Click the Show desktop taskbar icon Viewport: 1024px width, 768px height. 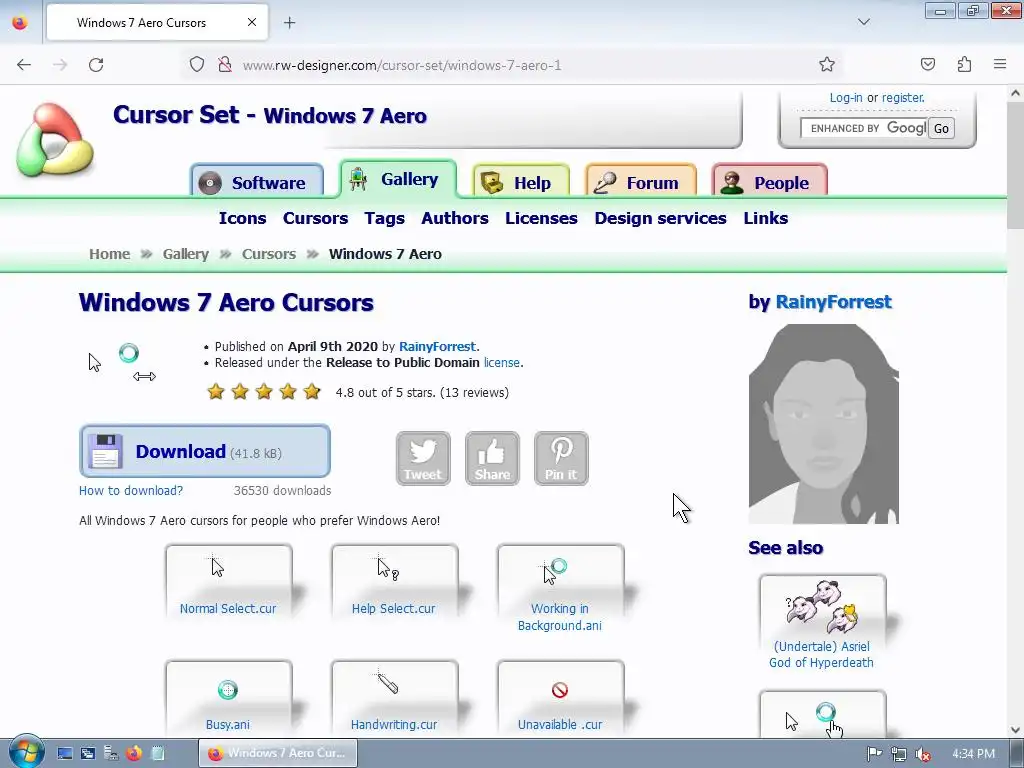point(65,754)
